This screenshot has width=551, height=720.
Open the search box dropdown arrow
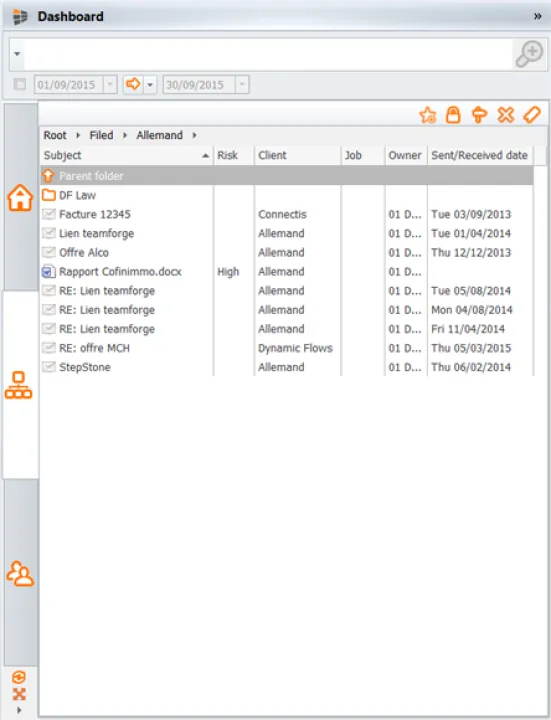17,54
